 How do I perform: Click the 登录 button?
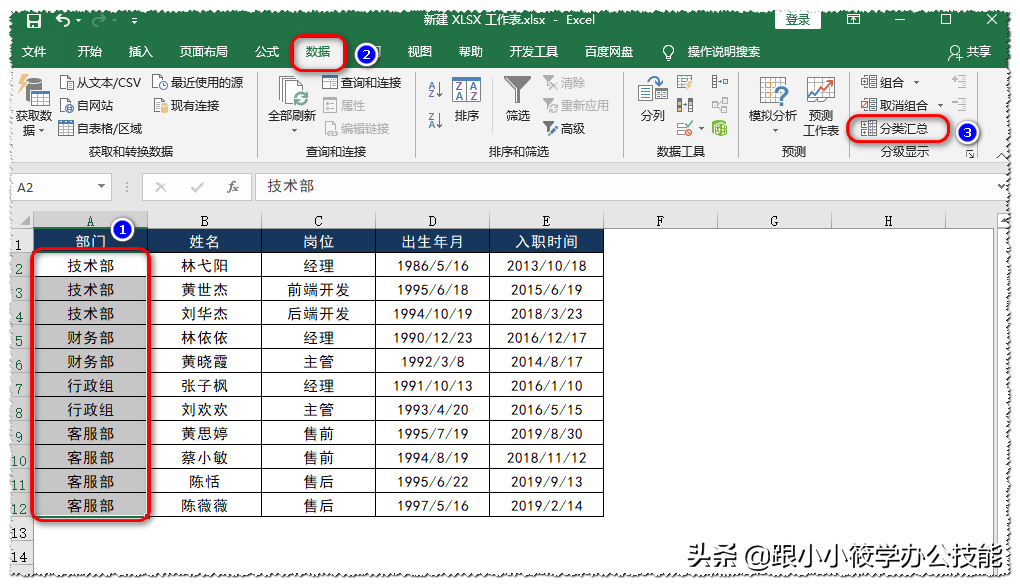pos(798,20)
